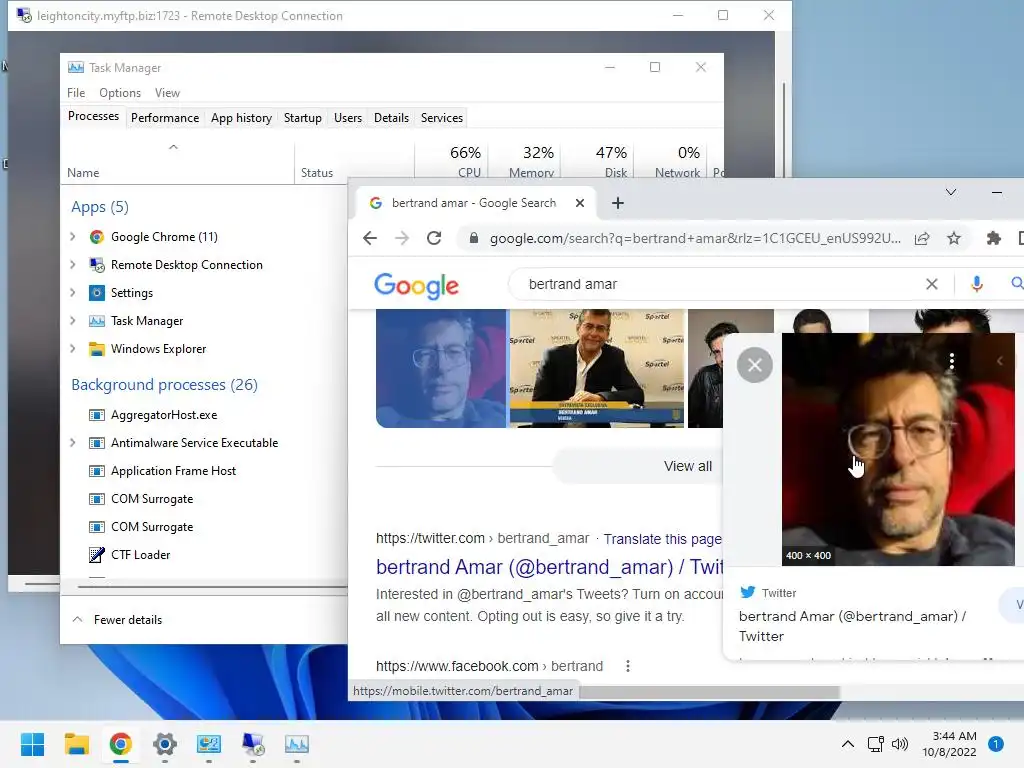Sort processes by CPU column
The height and width of the screenshot is (768, 1024).
click(451, 161)
